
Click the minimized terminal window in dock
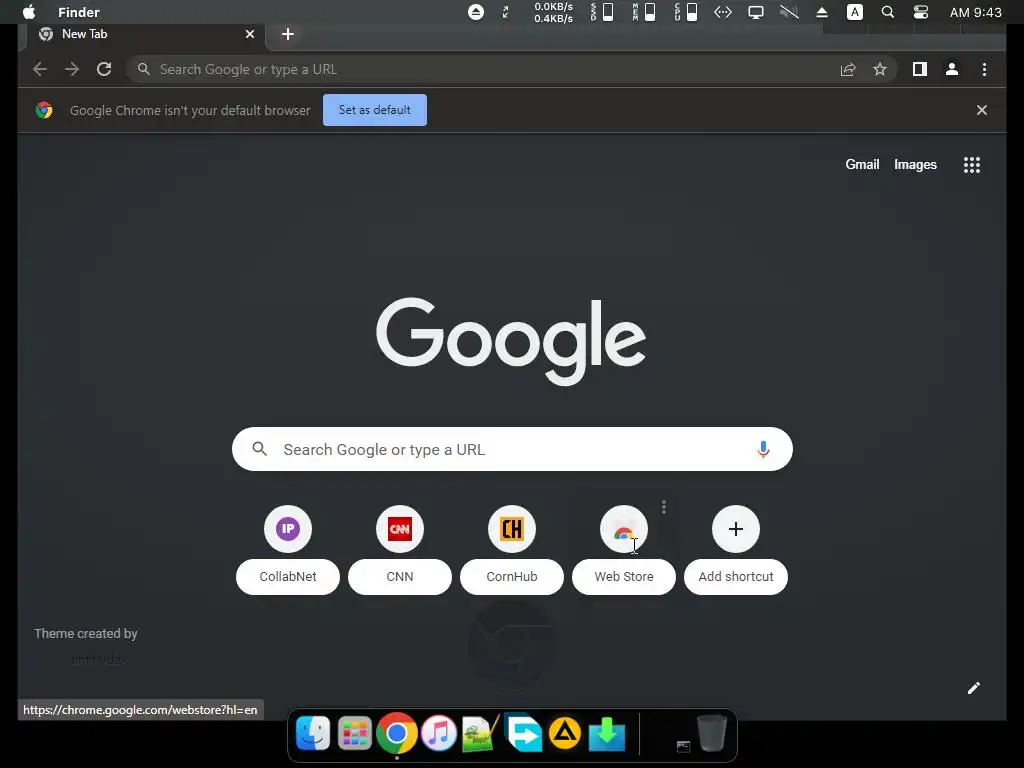[x=683, y=746]
